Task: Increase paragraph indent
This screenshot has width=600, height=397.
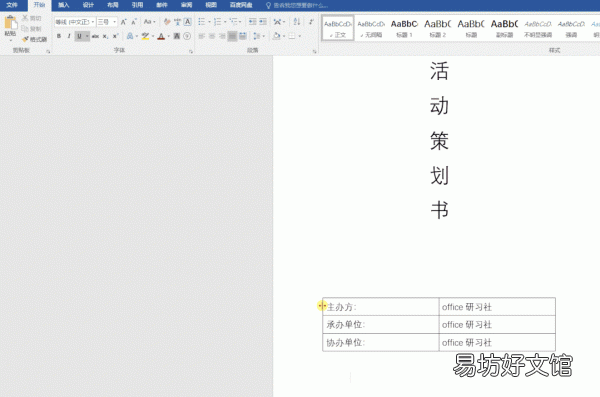Action: [263, 22]
